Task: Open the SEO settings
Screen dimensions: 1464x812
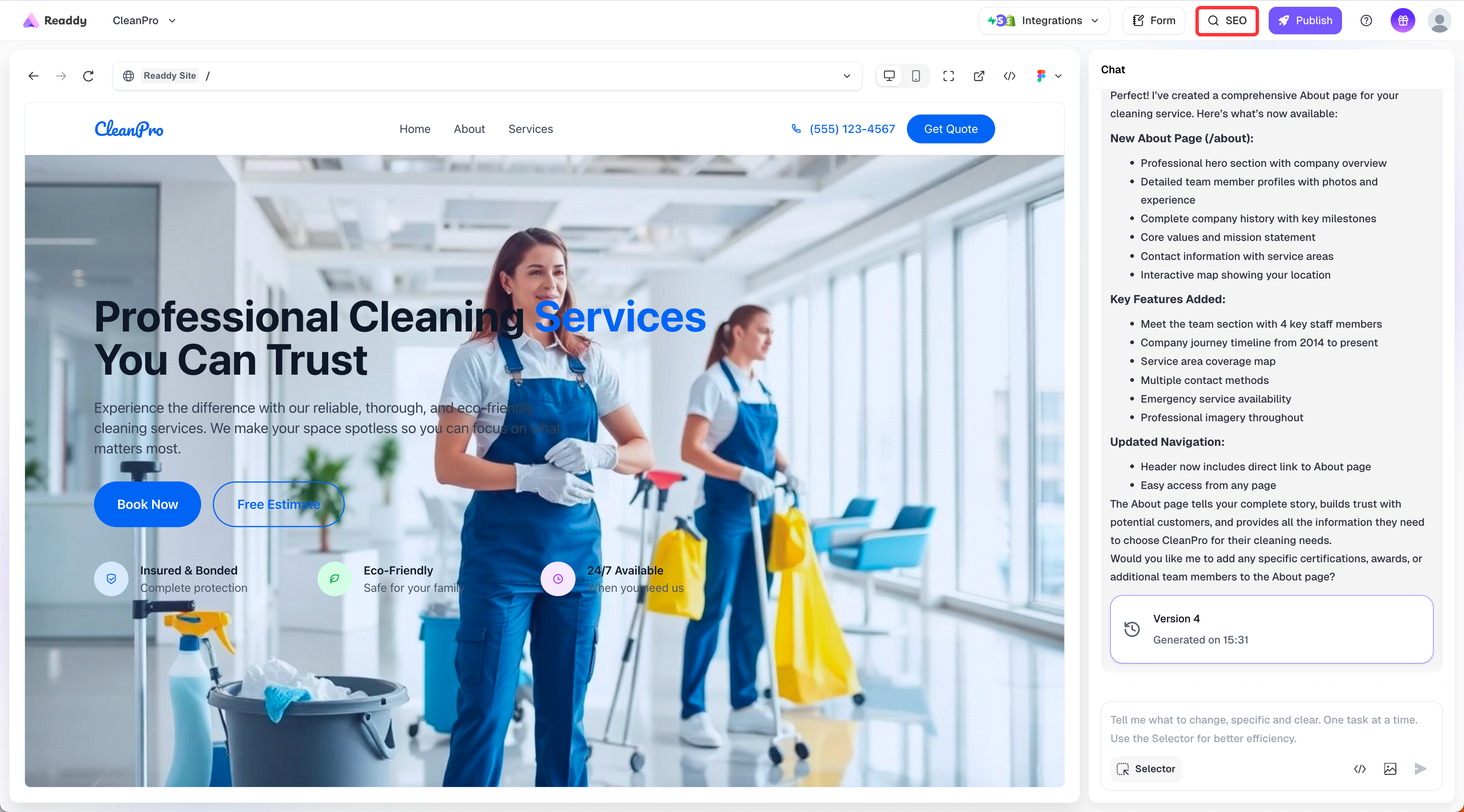Action: coord(1227,20)
